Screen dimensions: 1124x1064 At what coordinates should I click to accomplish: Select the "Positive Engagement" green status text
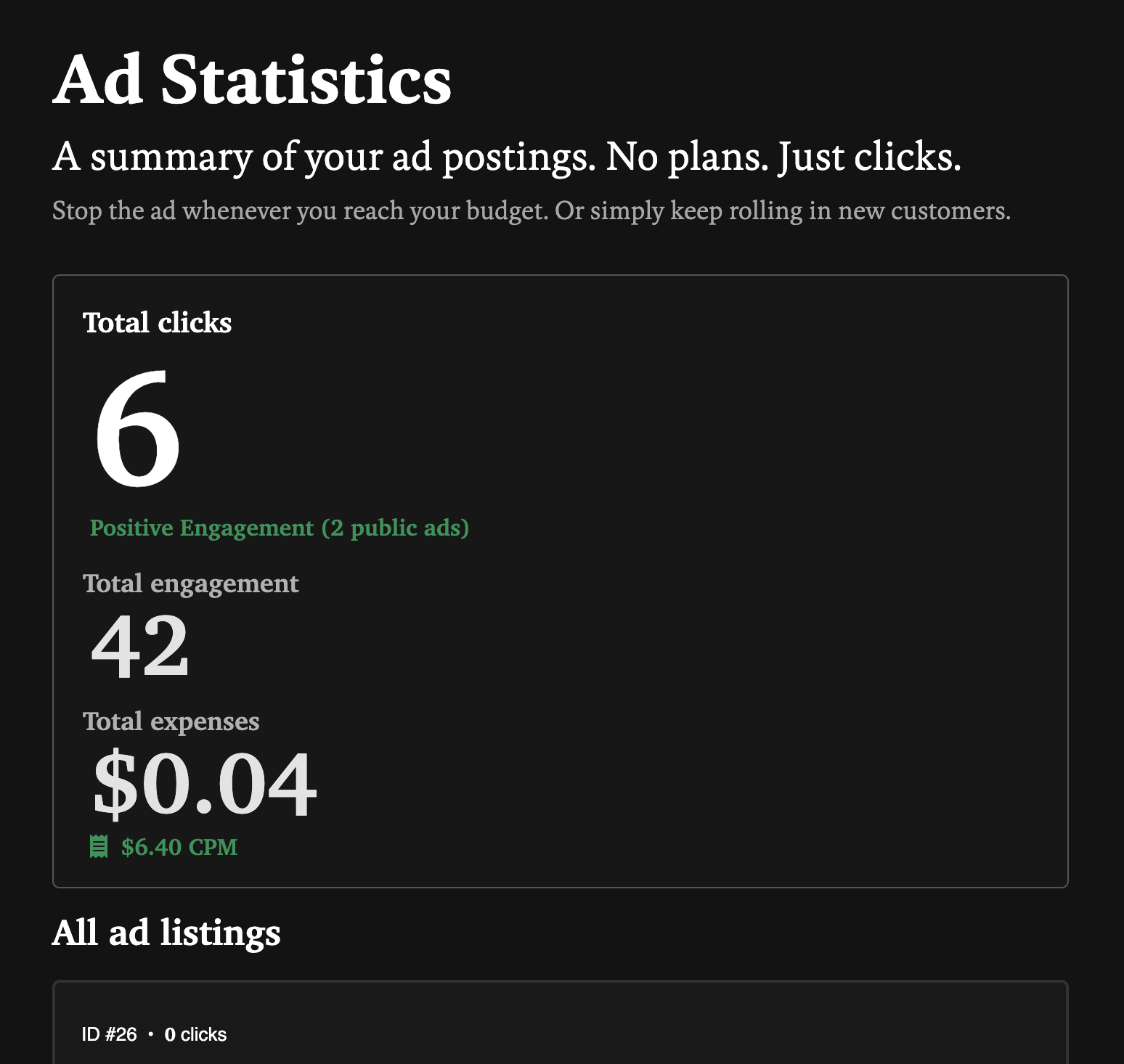tap(202, 528)
